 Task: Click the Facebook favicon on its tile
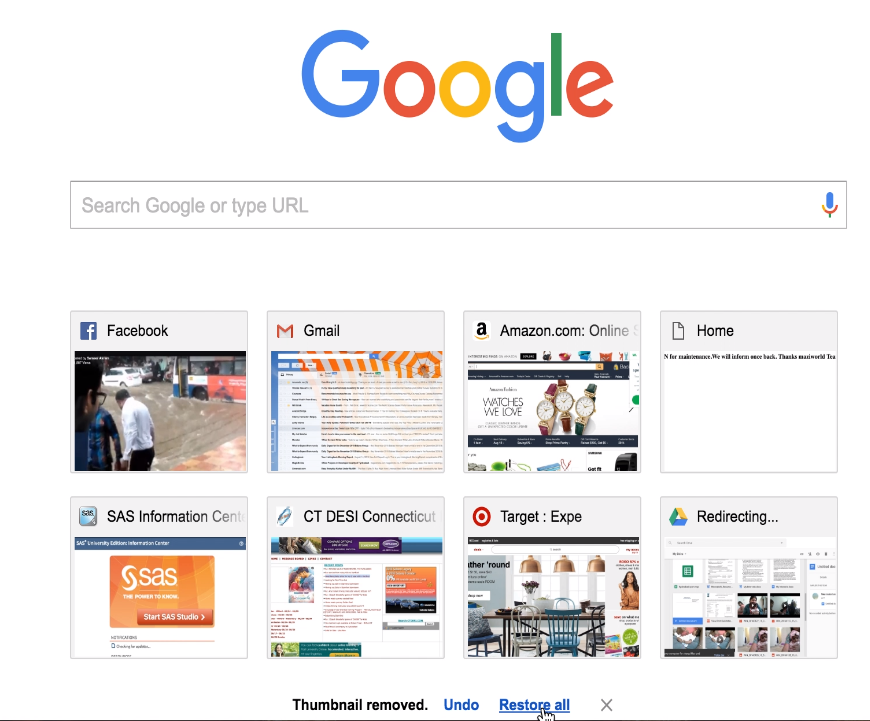(88, 331)
